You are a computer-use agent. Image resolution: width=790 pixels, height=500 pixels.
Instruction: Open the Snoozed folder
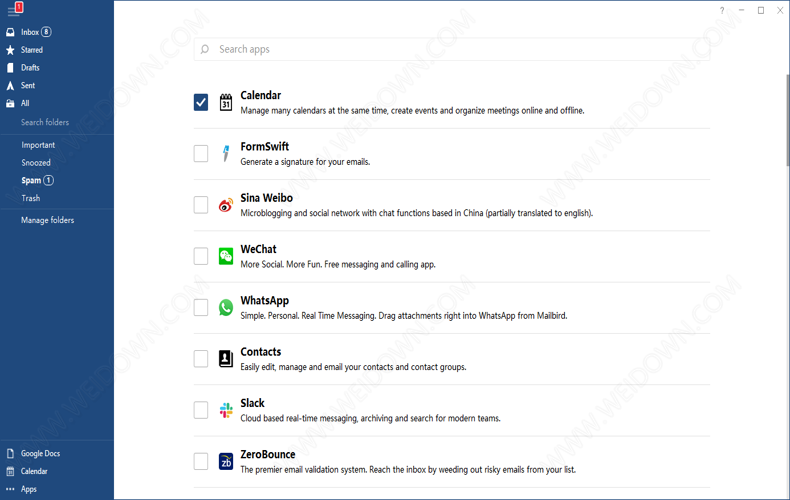36,163
